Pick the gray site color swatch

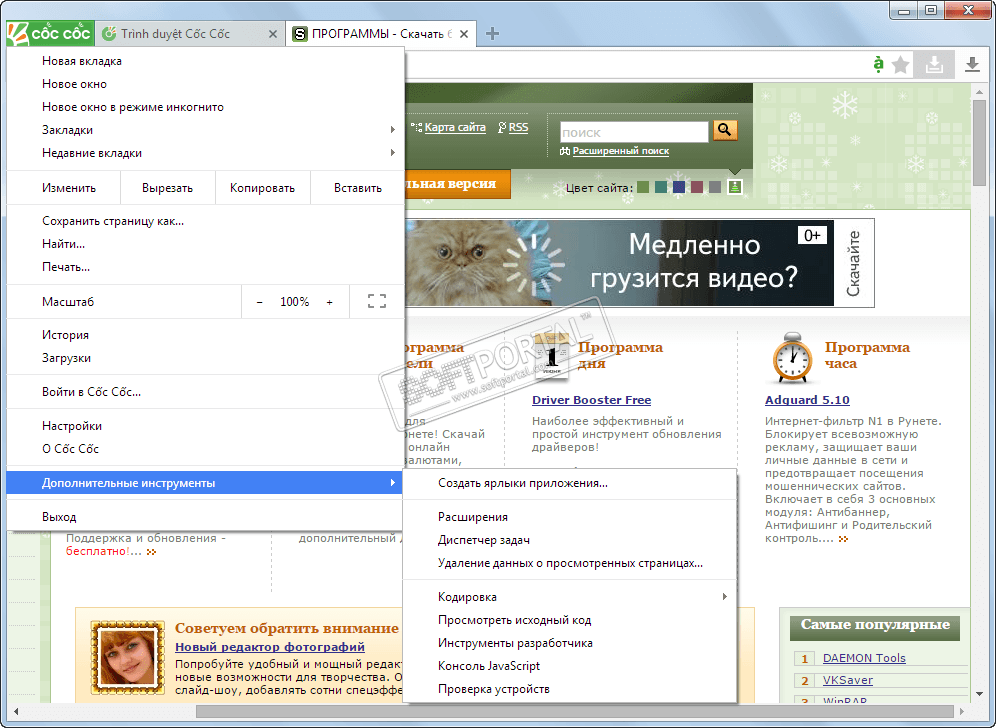715,187
